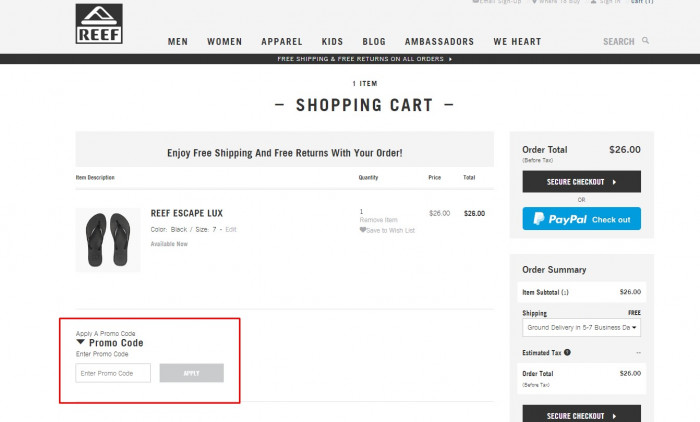The height and width of the screenshot is (422, 700).
Task: Click the Enter Promo Code input field
Action: tap(113, 373)
